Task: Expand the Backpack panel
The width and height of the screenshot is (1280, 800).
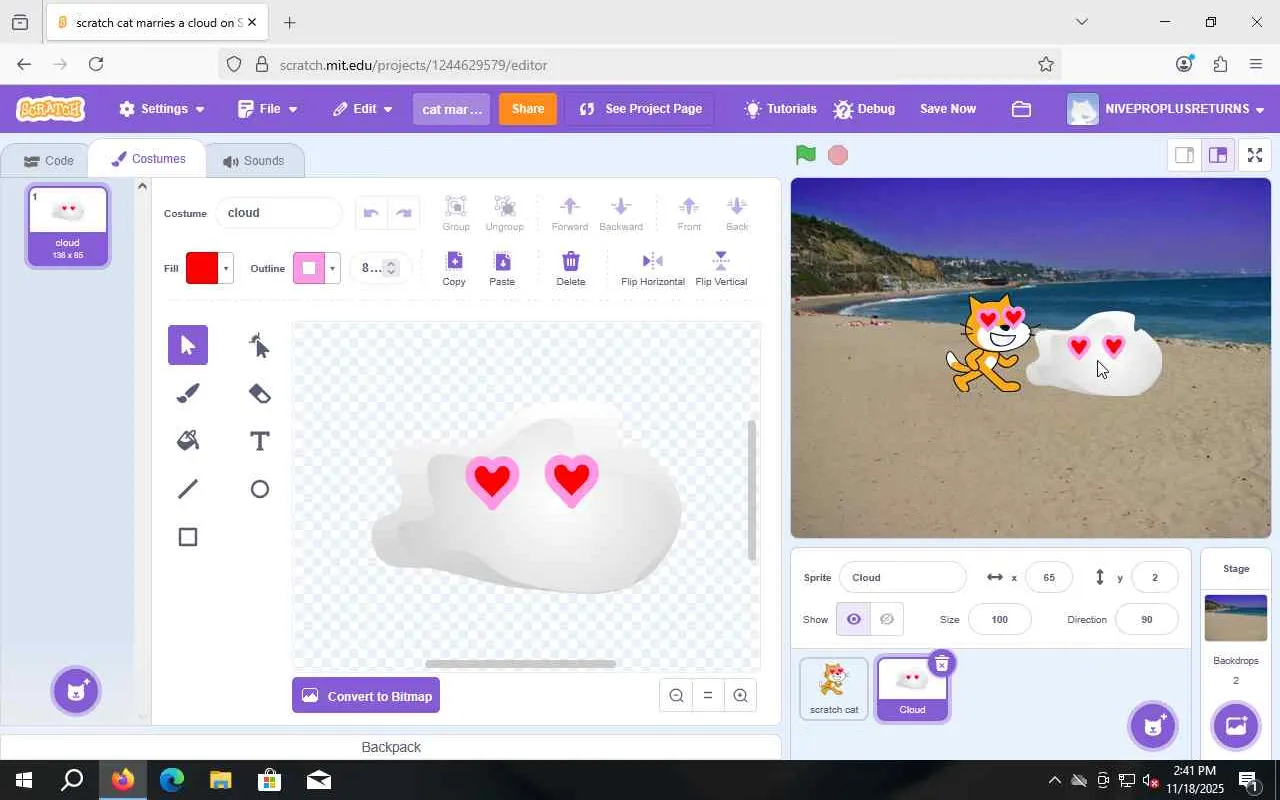Action: pyautogui.click(x=391, y=747)
